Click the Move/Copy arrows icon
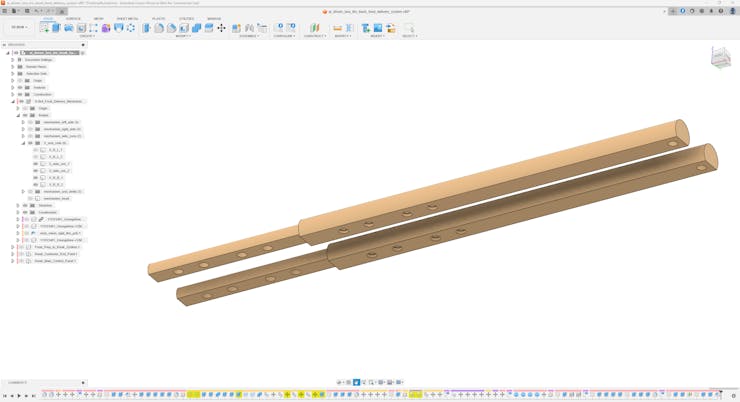The image size is (740, 402). (221, 28)
